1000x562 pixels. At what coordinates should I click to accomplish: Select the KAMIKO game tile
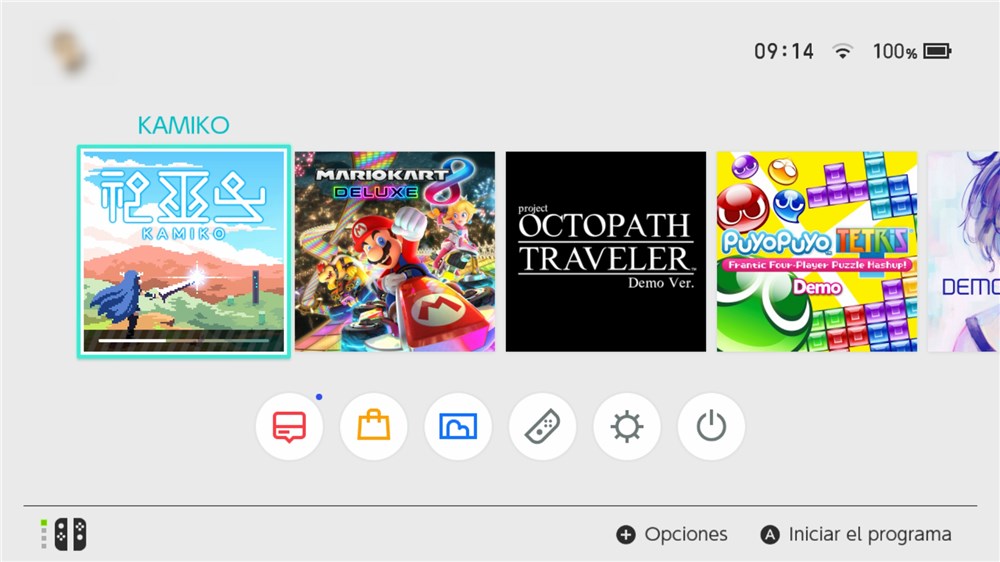coord(184,251)
